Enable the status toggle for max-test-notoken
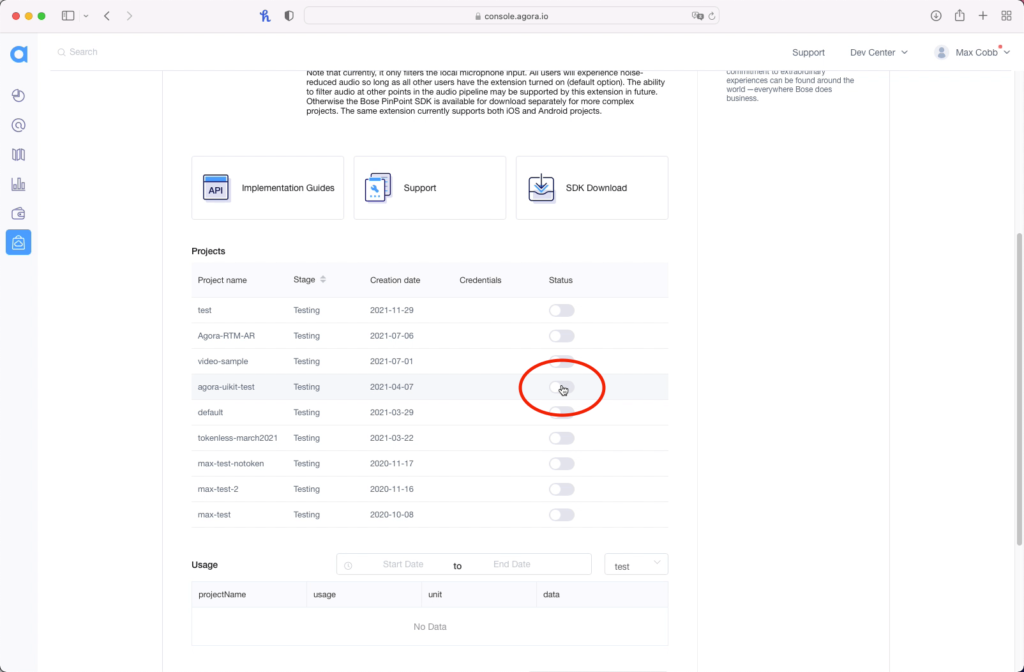The height and width of the screenshot is (672, 1024). (x=562, y=464)
